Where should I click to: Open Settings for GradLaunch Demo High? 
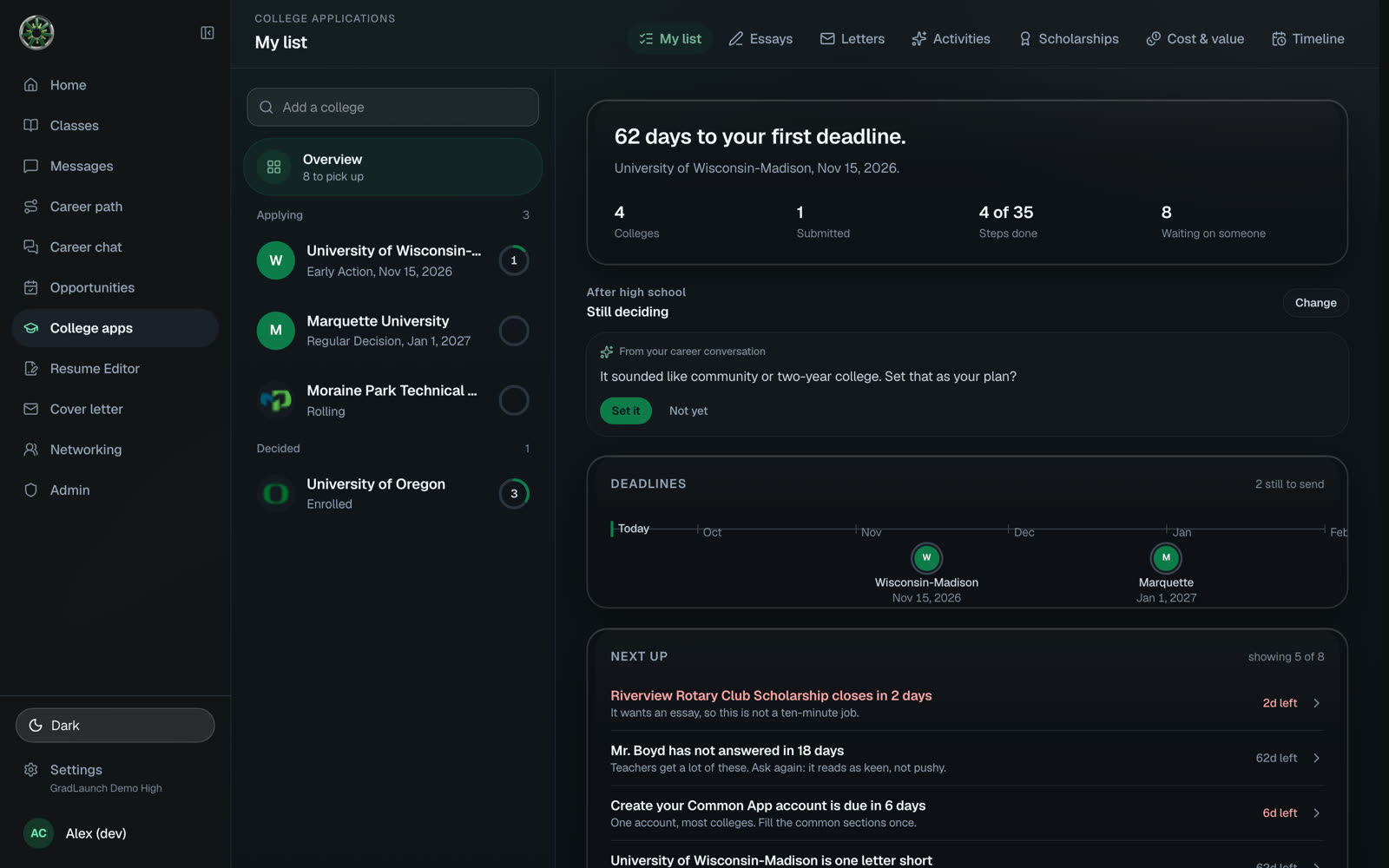point(115,778)
